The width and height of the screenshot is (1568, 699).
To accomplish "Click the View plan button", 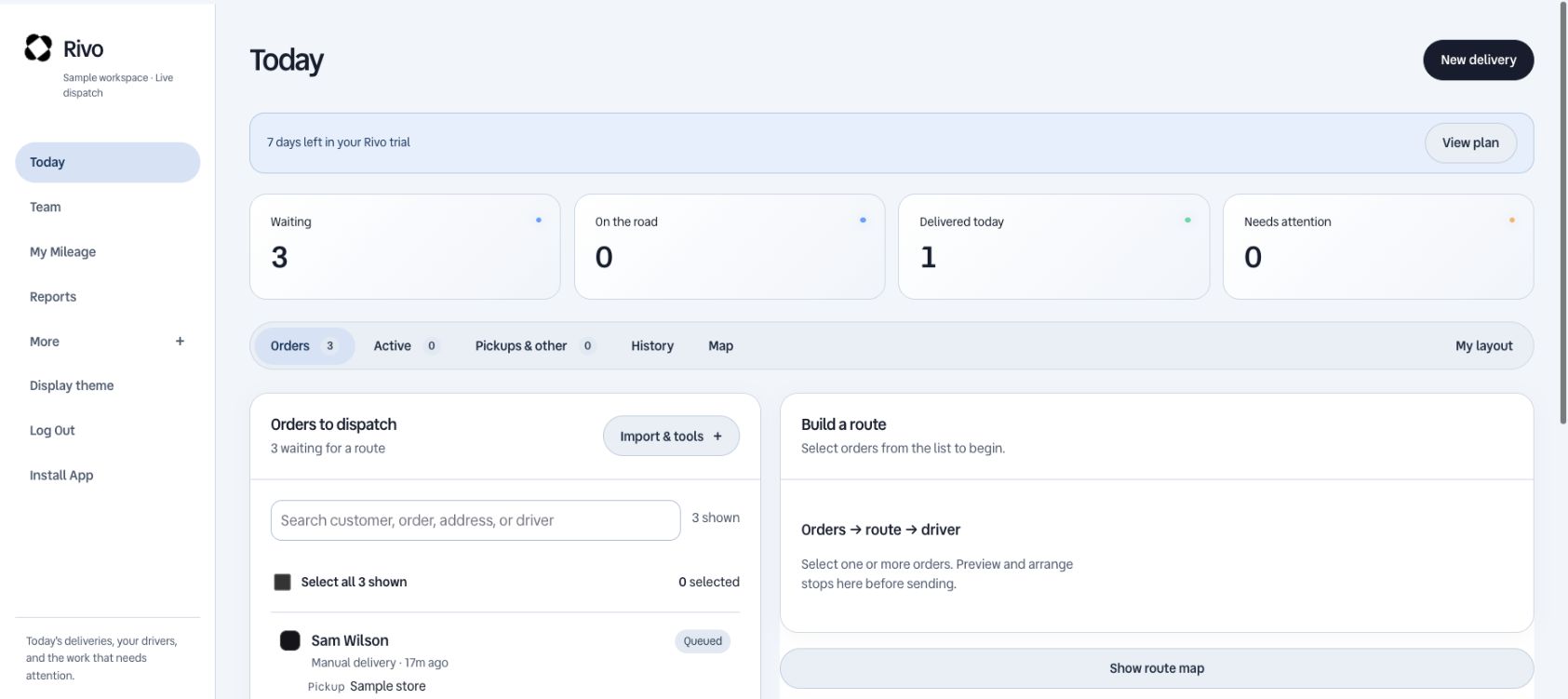I will 1470,142.
